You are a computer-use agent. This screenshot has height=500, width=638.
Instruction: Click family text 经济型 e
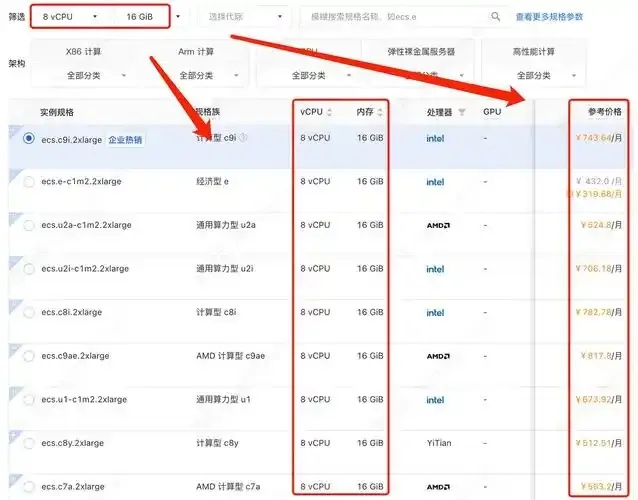212,181
